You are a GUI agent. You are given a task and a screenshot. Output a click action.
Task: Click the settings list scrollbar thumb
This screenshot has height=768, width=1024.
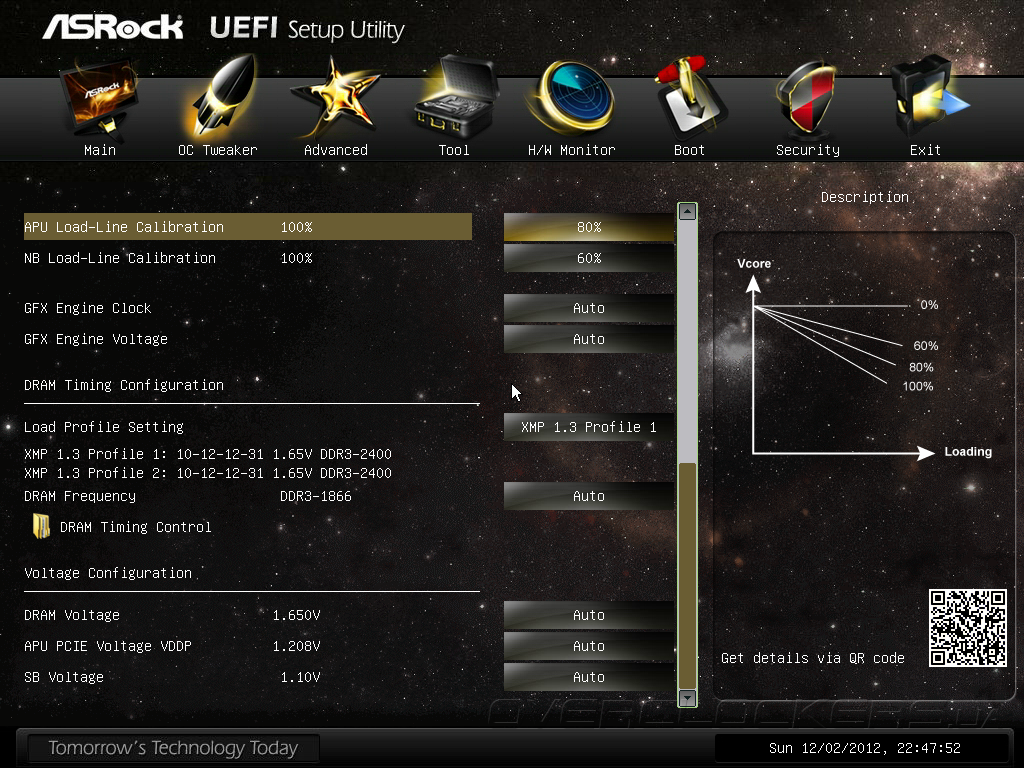click(x=687, y=575)
